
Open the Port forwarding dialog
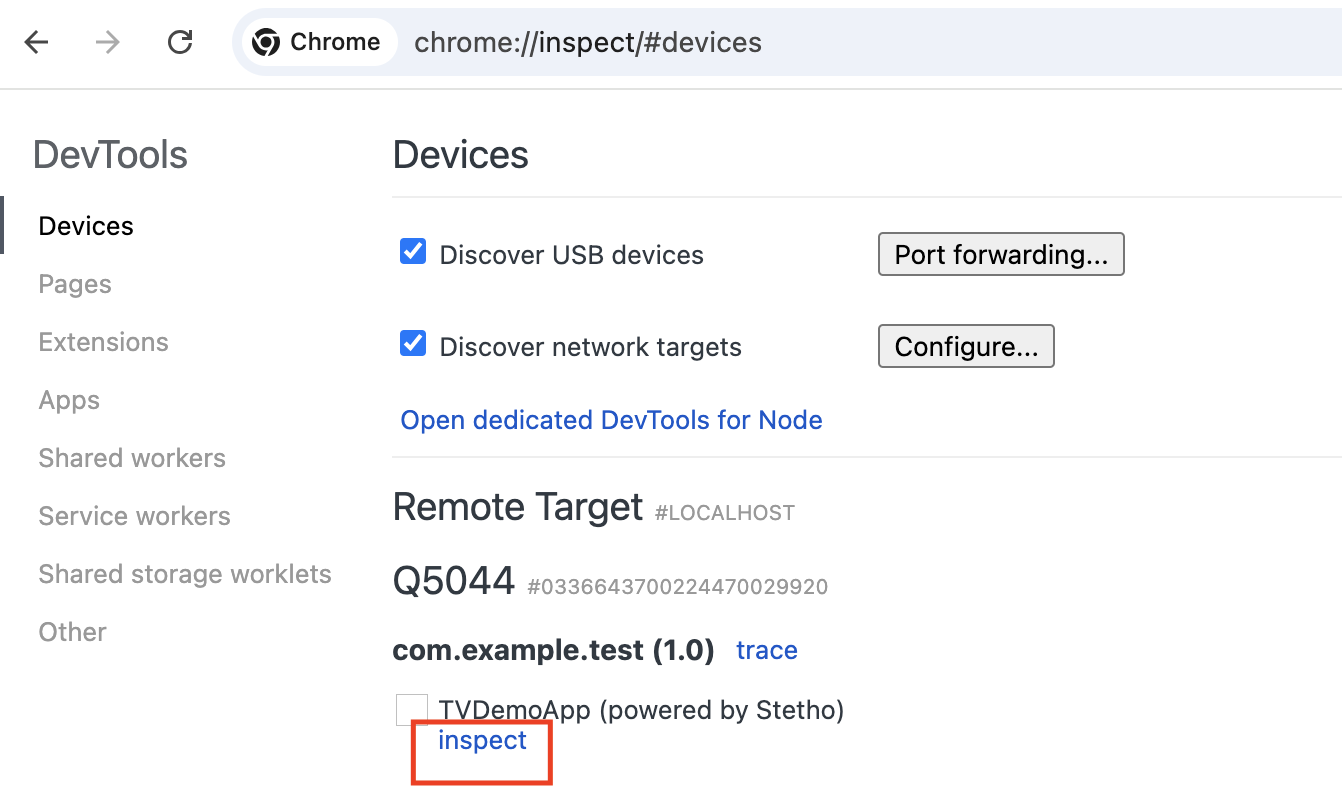[1000, 254]
